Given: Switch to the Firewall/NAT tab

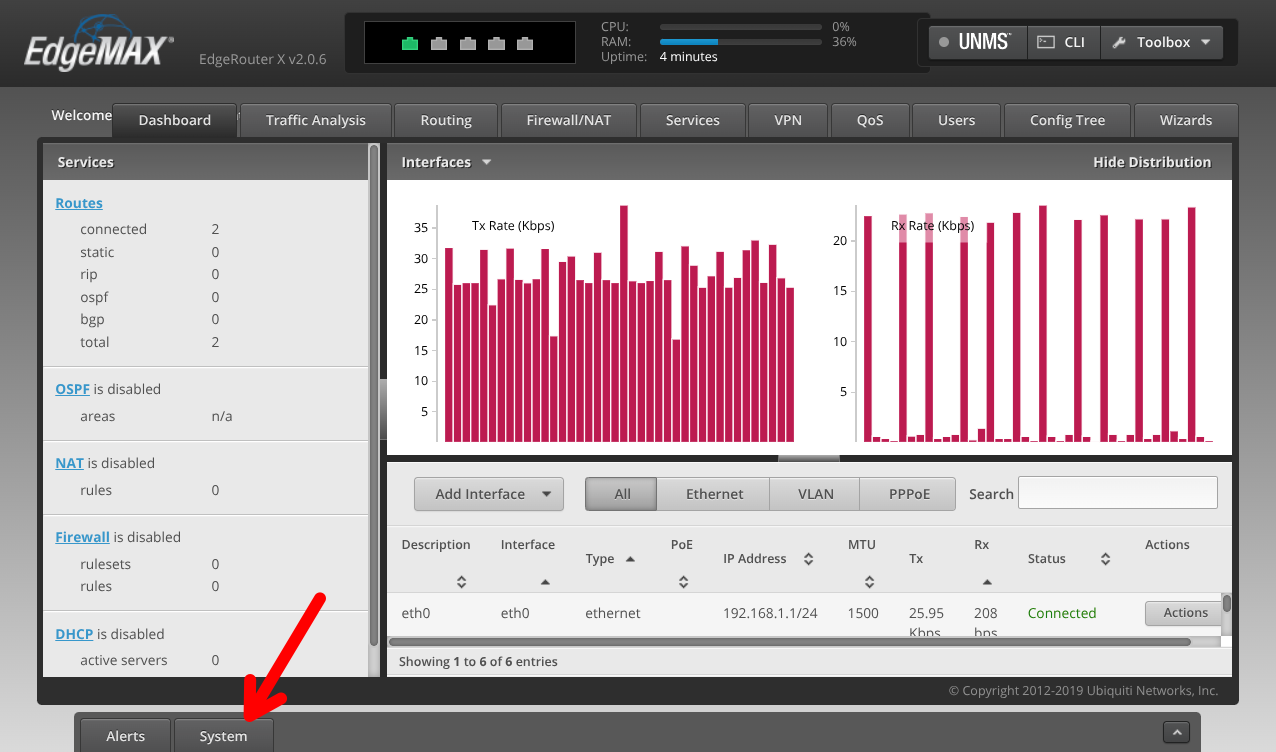Looking at the screenshot, I should pyautogui.click(x=568, y=120).
